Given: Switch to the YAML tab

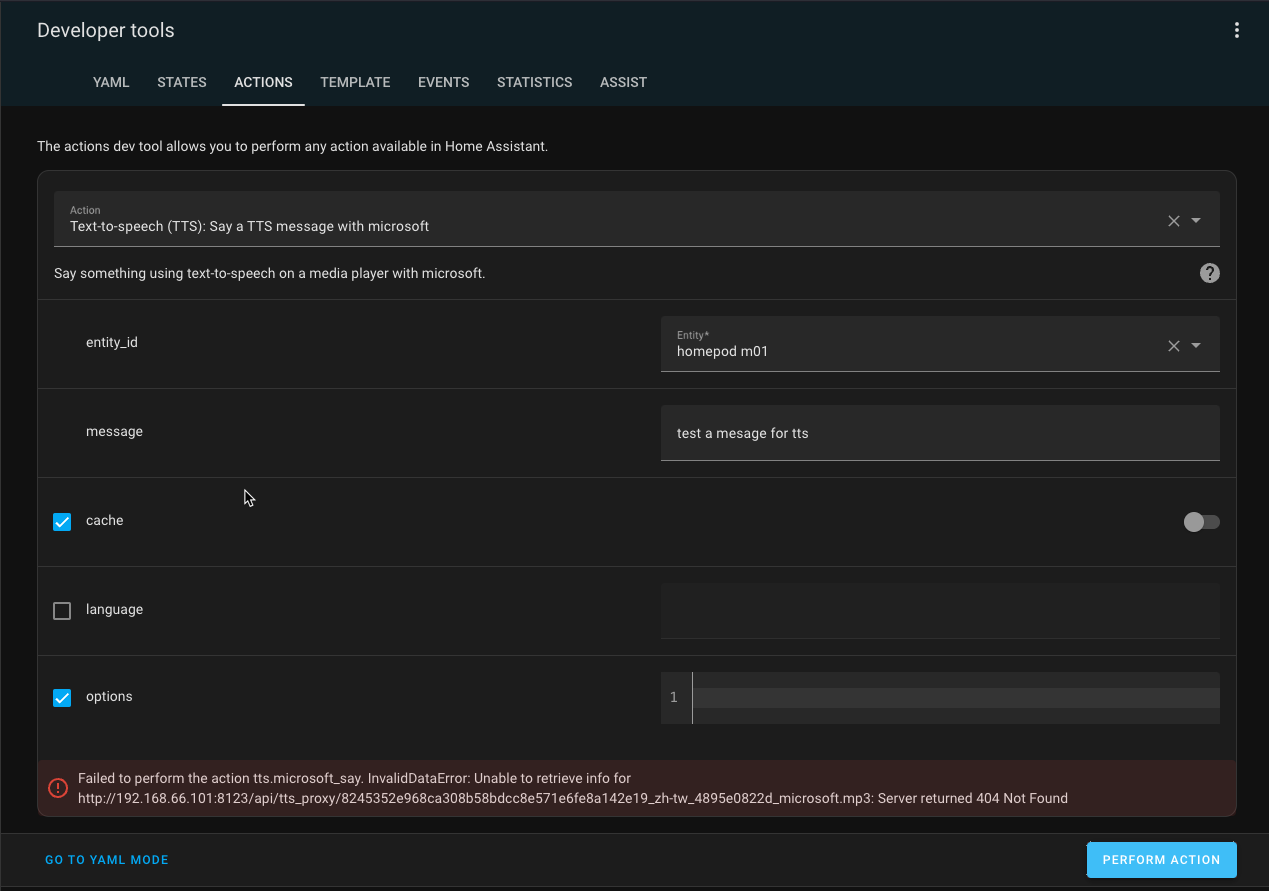Looking at the screenshot, I should point(111,82).
